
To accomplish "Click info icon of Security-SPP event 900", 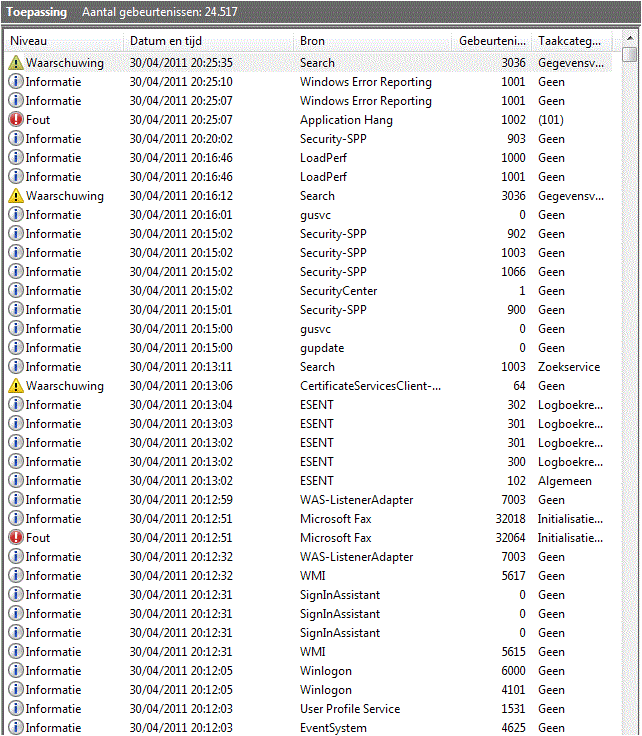I will [x=15, y=309].
